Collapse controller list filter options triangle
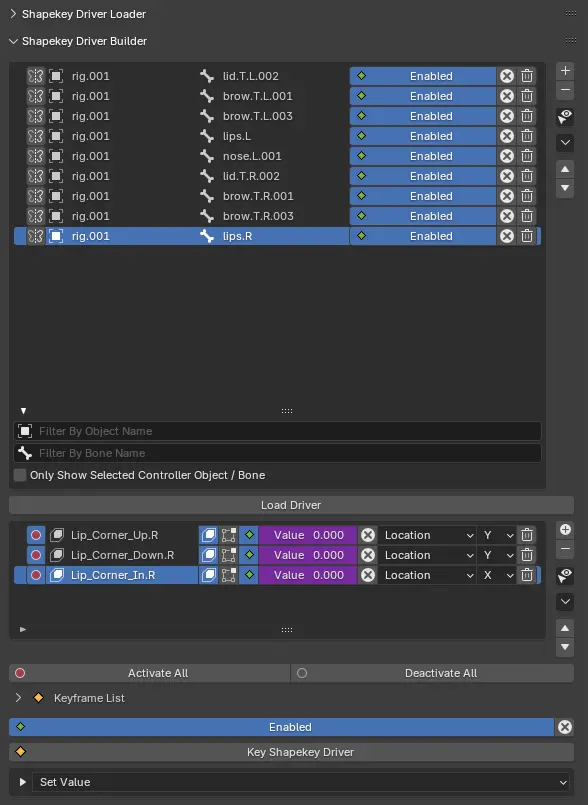 click(x=23, y=411)
